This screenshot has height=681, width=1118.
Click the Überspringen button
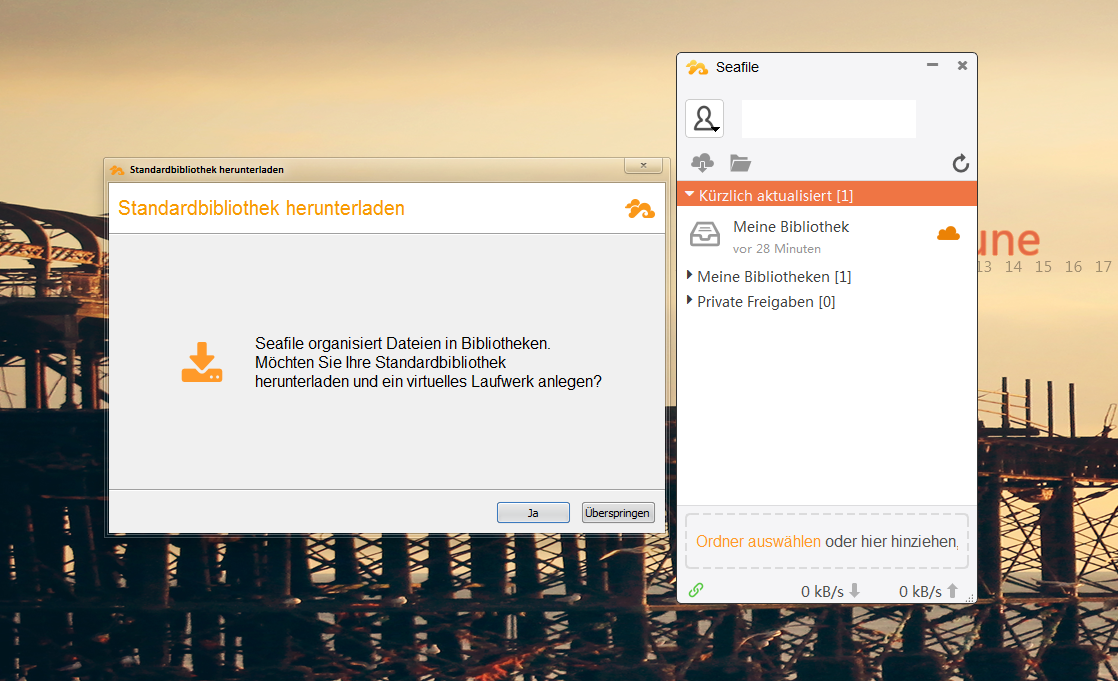[x=617, y=513]
